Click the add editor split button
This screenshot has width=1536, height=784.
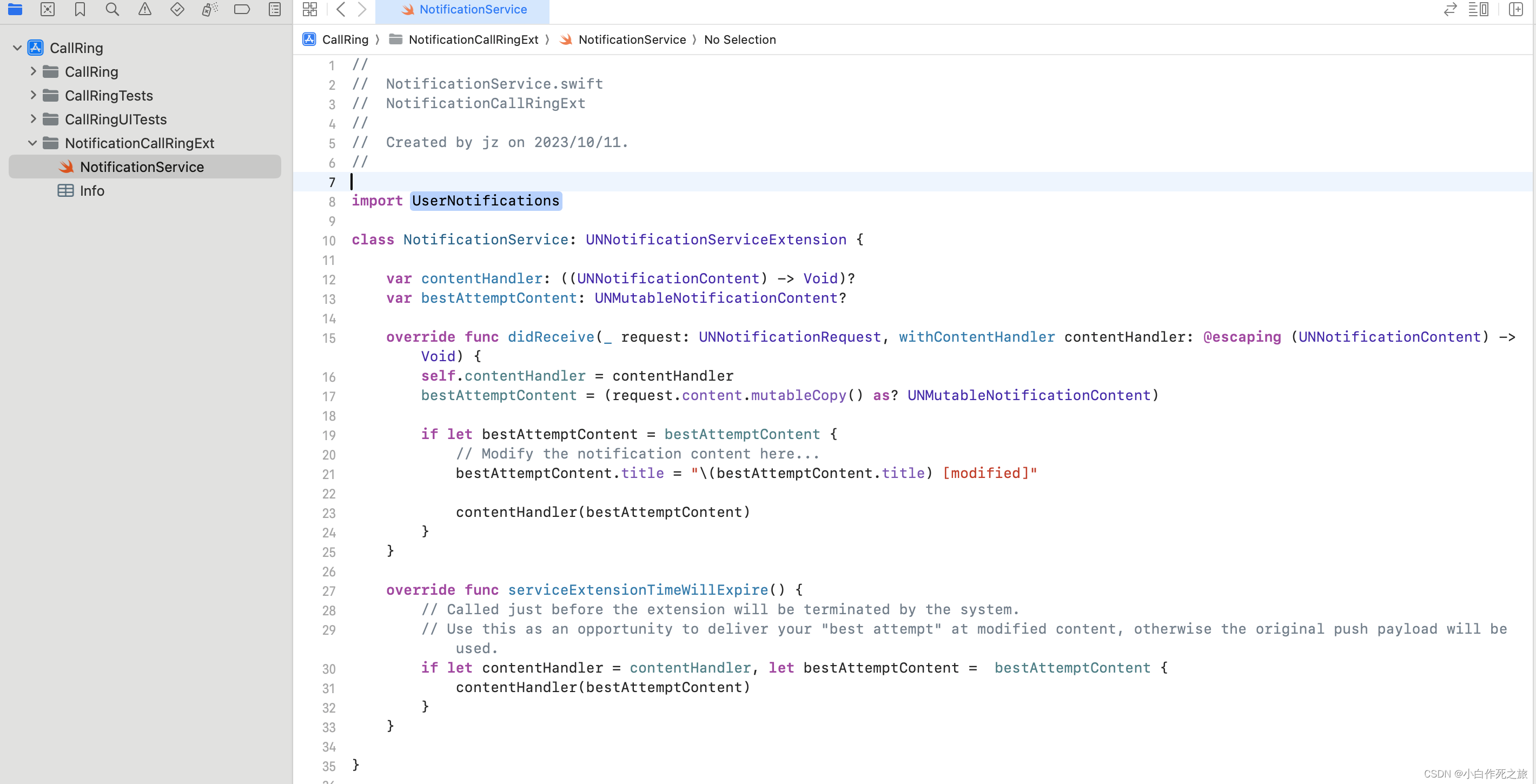coord(1516,9)
